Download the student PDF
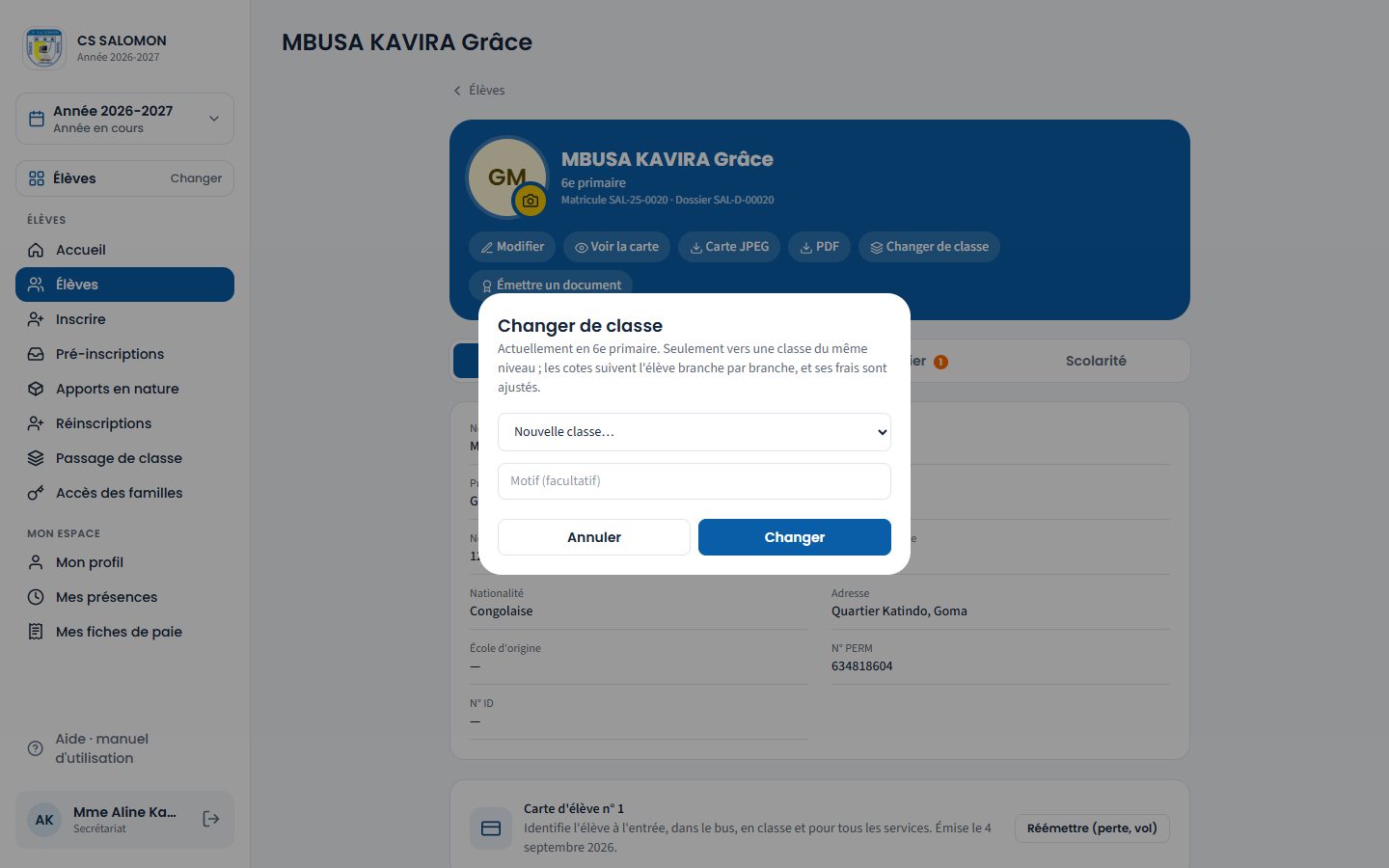 point(820,247)
